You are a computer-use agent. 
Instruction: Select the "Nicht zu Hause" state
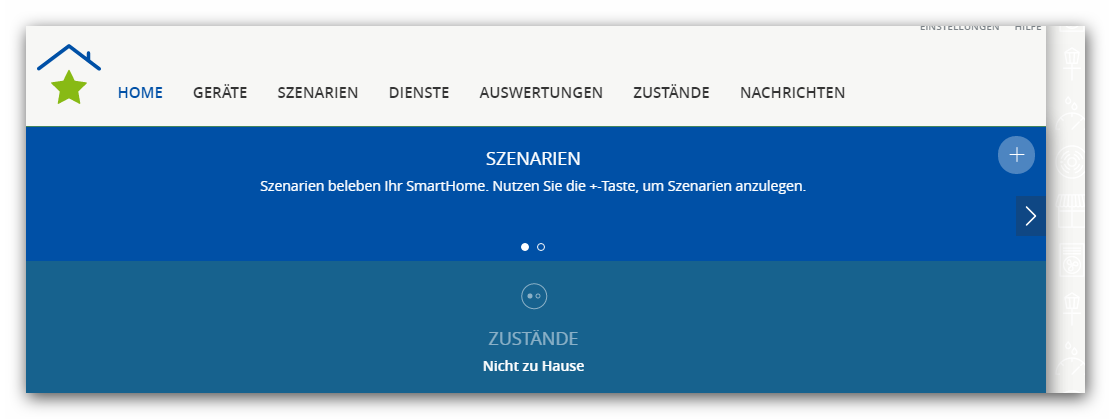click(533, 366)
